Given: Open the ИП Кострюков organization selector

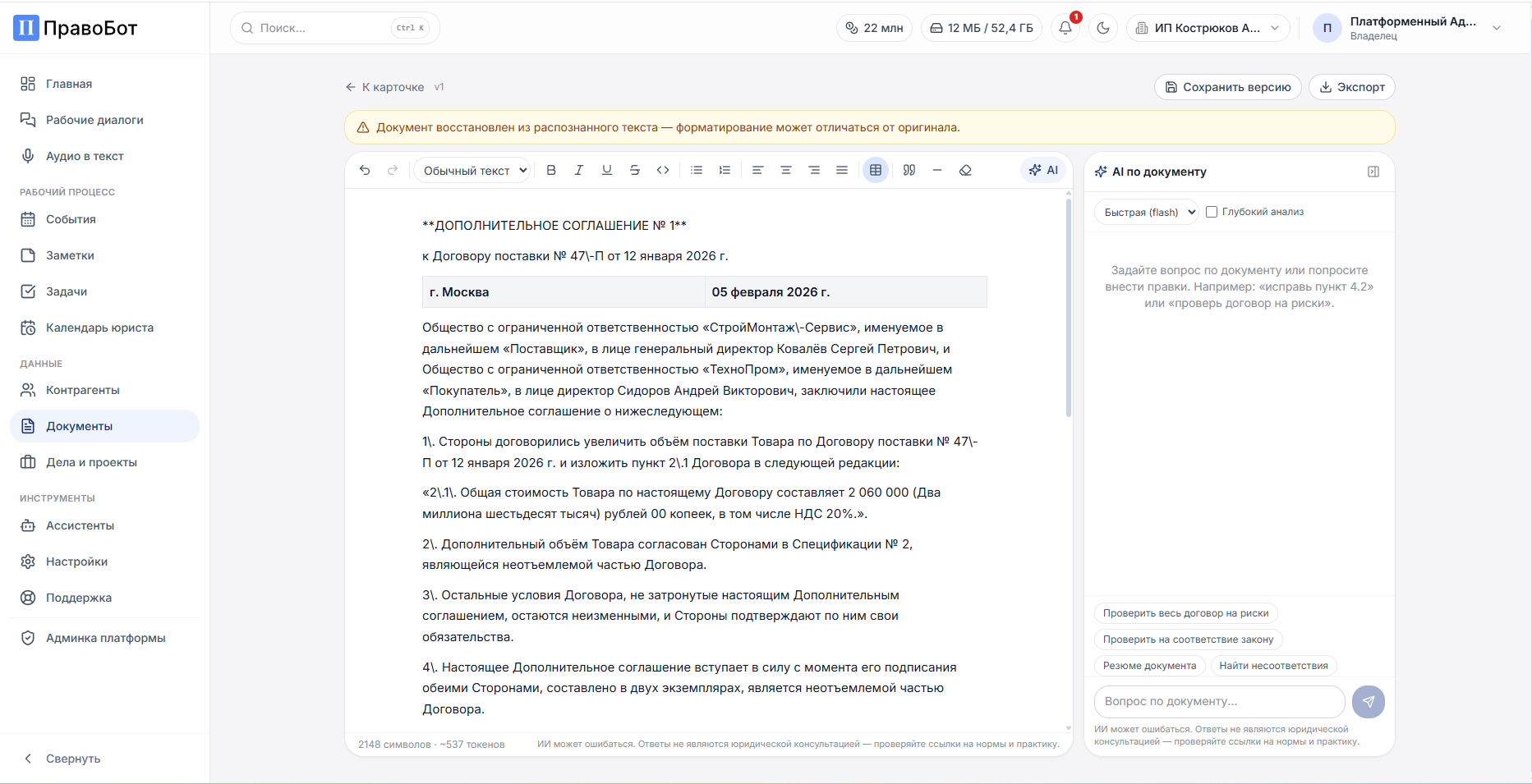Looking at the screenshot, I should [1208, 28].
